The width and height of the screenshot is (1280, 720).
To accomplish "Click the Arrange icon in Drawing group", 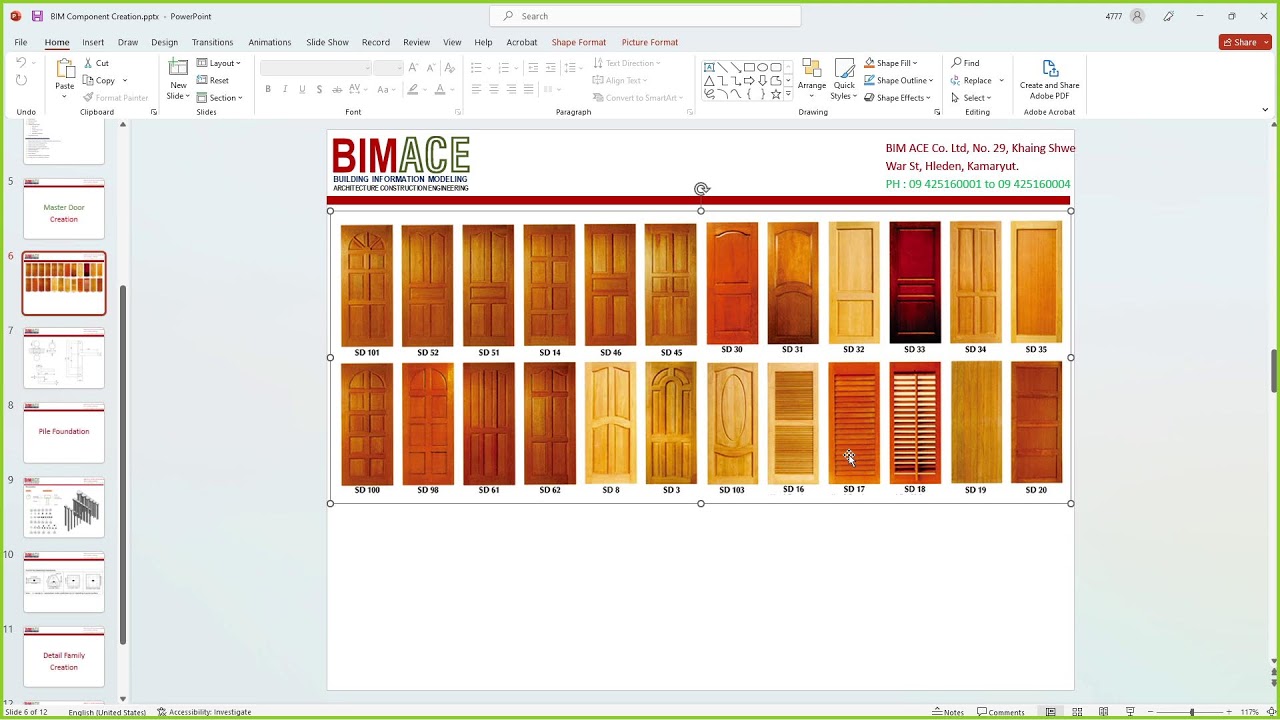I will point(812,69).
